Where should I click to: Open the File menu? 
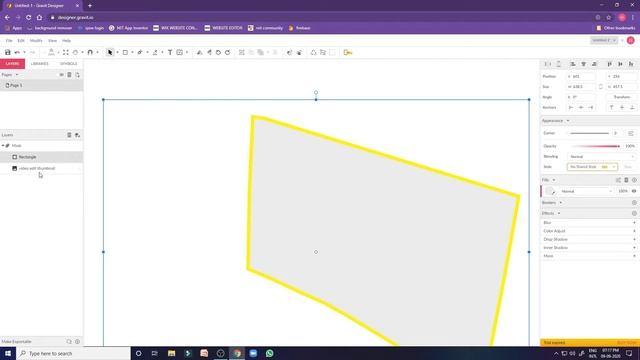(9, 41)
